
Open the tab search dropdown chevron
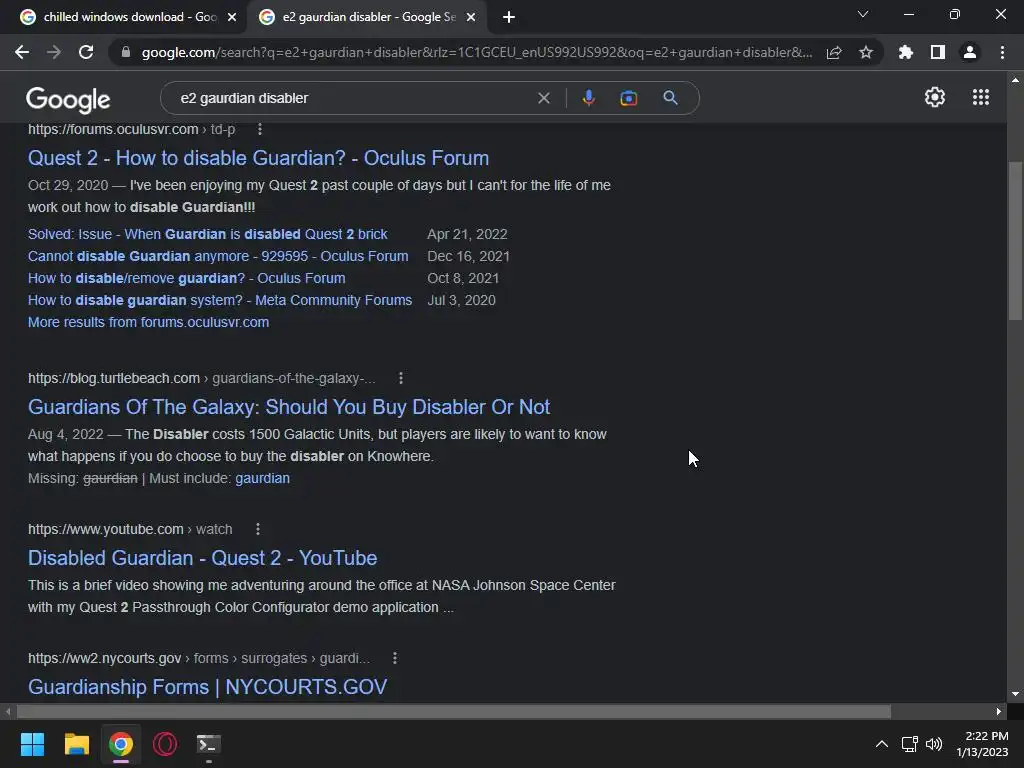(863, 14)
